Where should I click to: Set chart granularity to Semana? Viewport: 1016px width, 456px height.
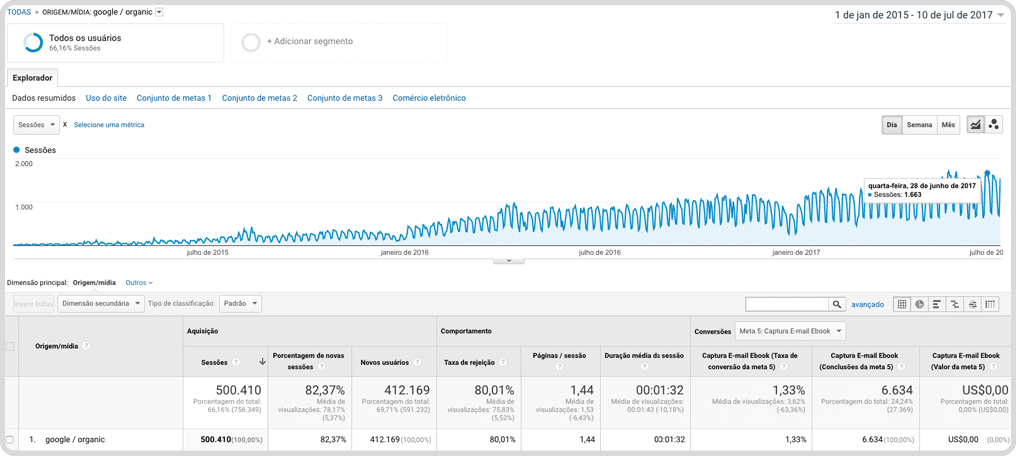point(919,125)
